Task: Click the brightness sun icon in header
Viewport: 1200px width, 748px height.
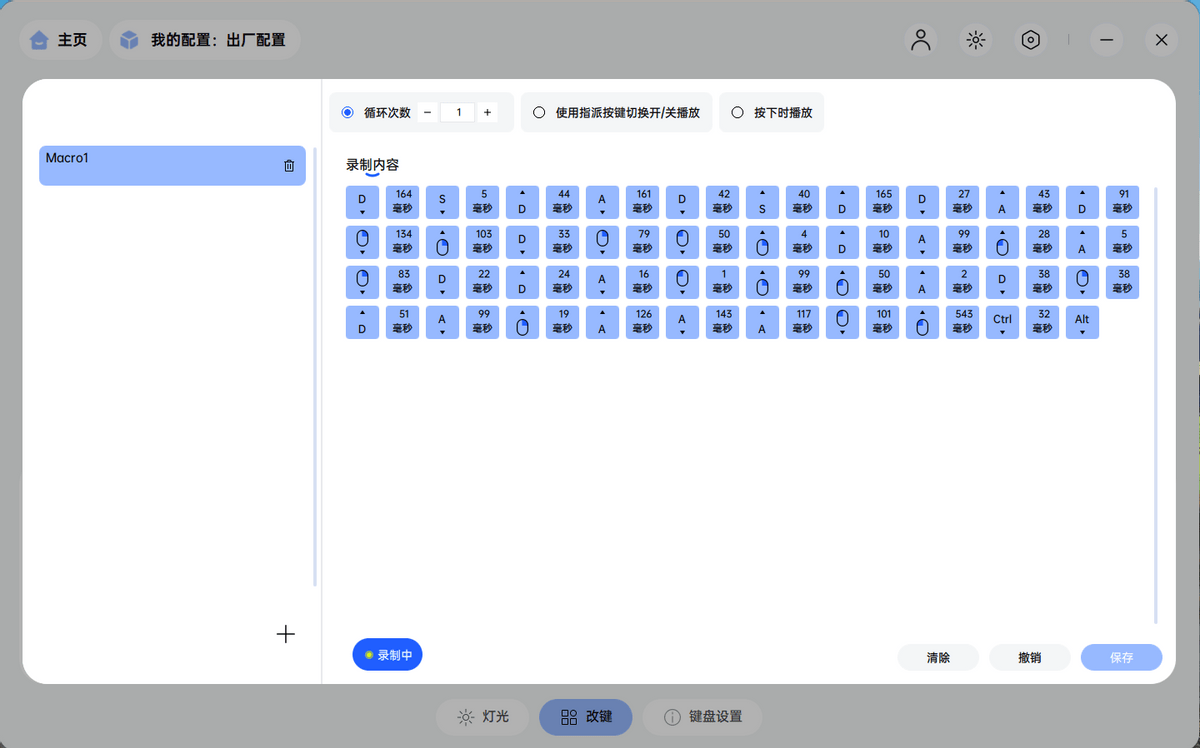Action: coord(975,40)
